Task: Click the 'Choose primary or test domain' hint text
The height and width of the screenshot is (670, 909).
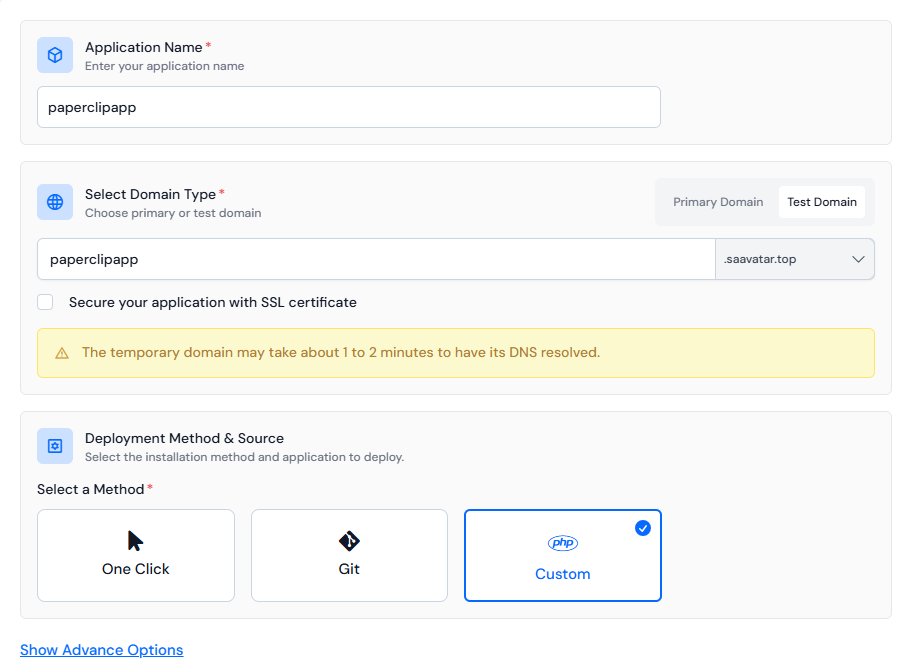Action: click(173, 213)
